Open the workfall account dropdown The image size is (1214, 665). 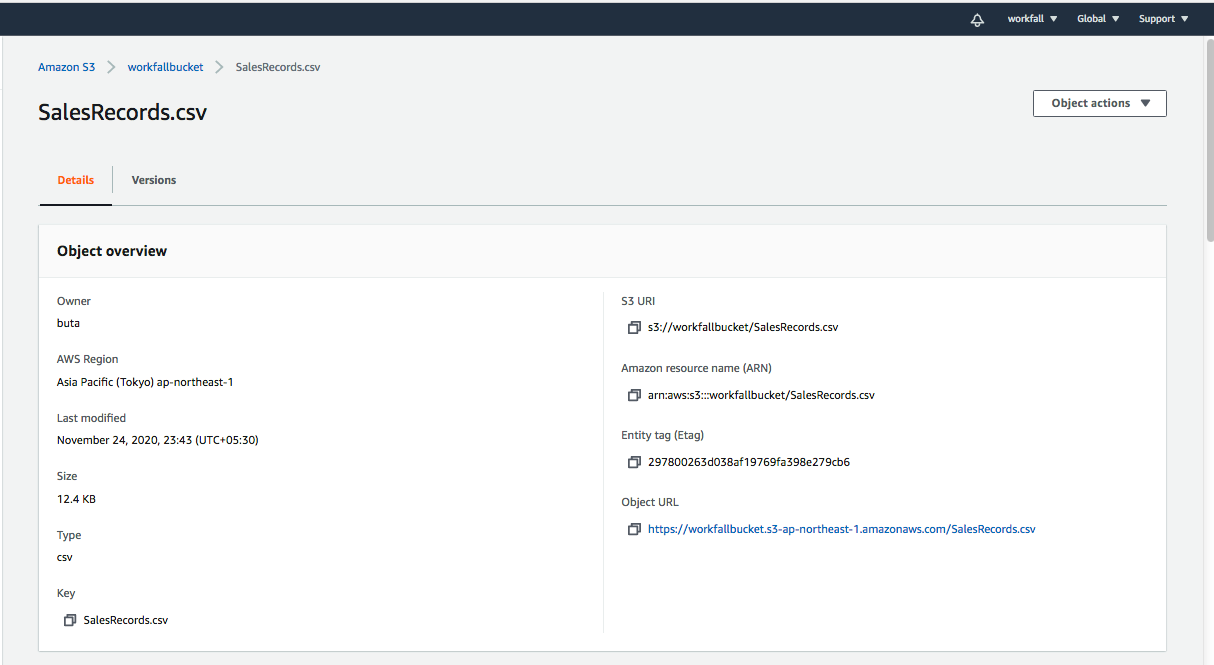point(1032,19)
